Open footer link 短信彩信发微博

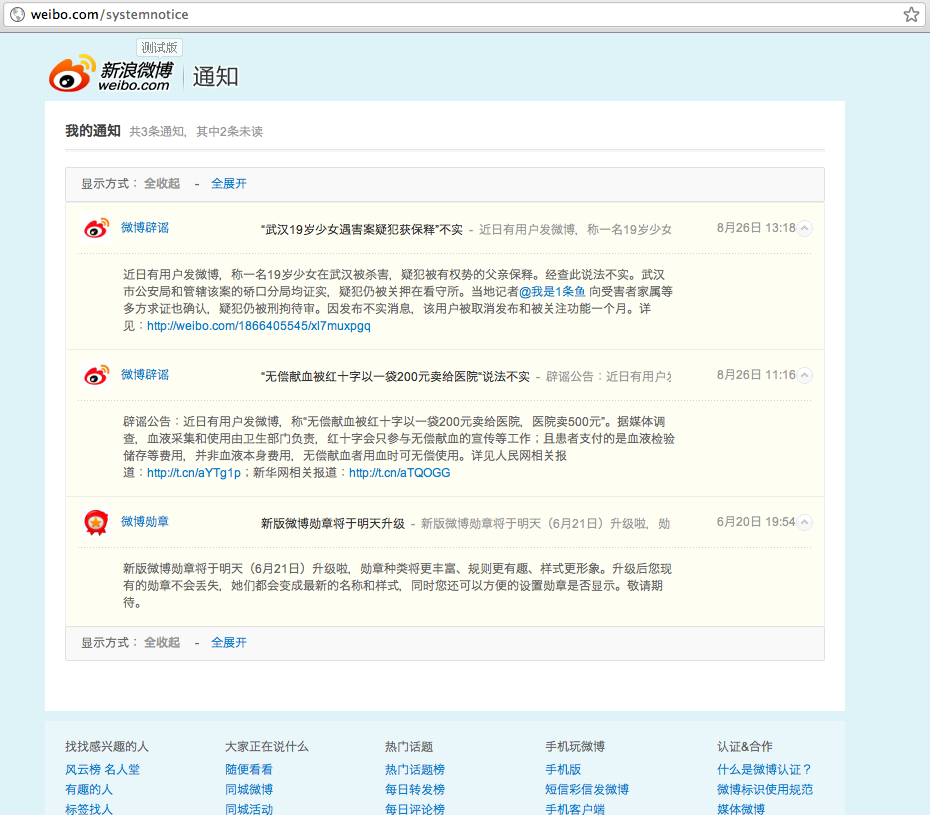pyautogui.click(x=587, y=790)
